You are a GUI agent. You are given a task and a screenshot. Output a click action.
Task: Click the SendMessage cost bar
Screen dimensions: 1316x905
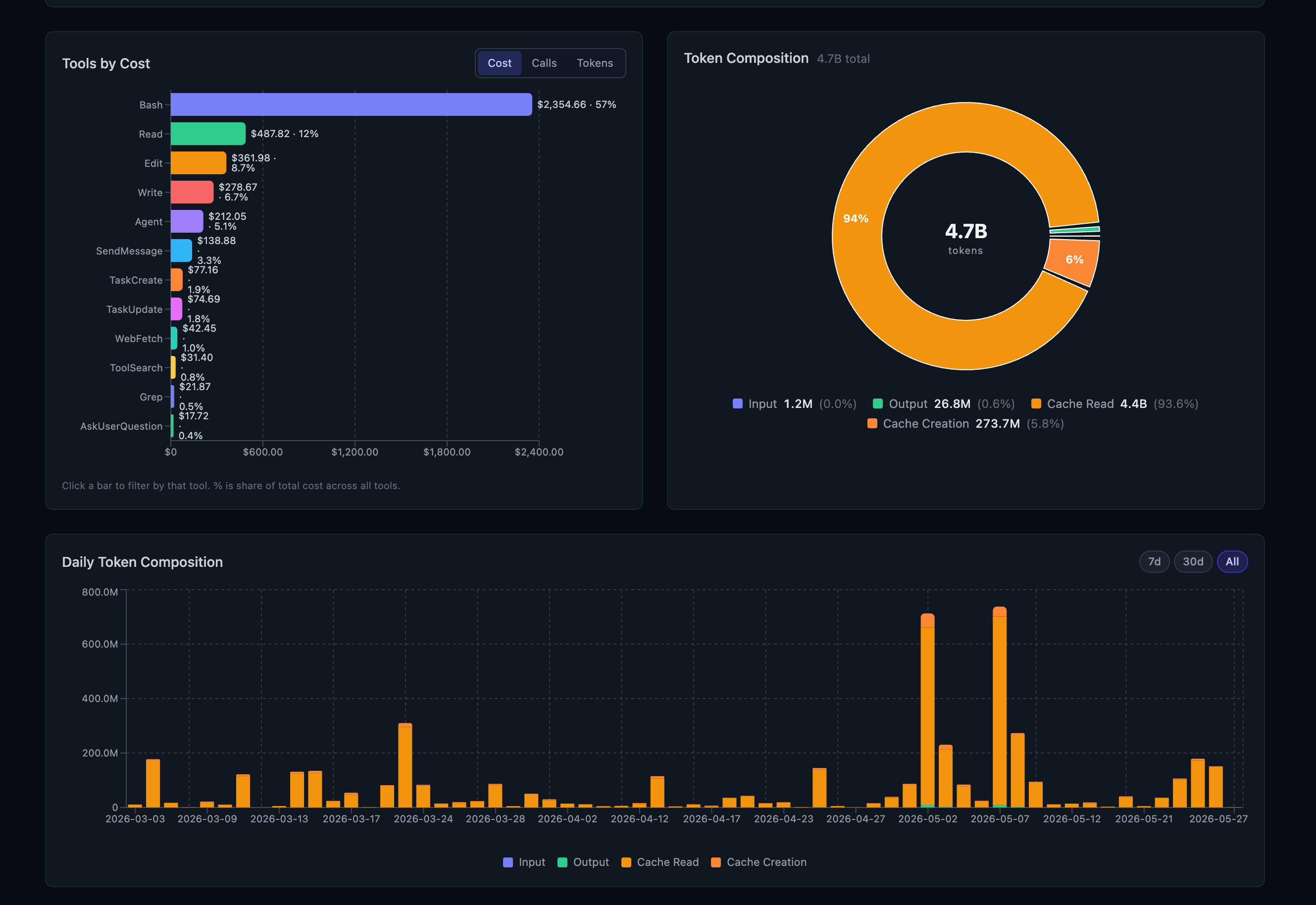click(x=181, y=251)
